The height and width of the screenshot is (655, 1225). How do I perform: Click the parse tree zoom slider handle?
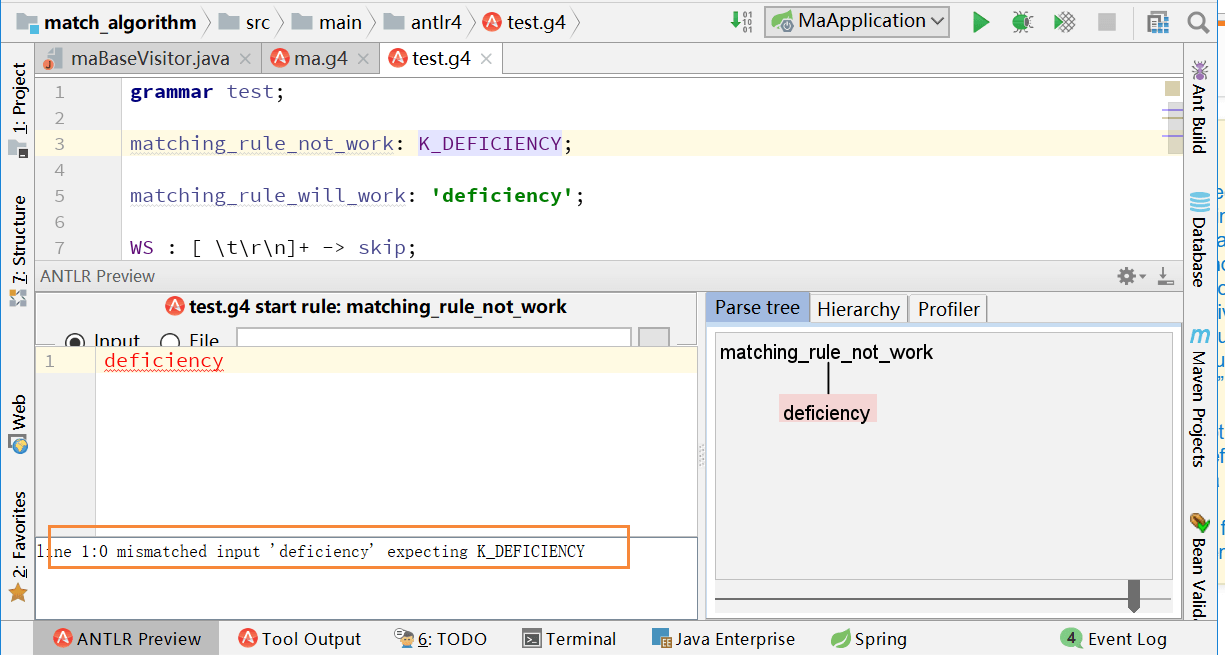pos(1133,596)
